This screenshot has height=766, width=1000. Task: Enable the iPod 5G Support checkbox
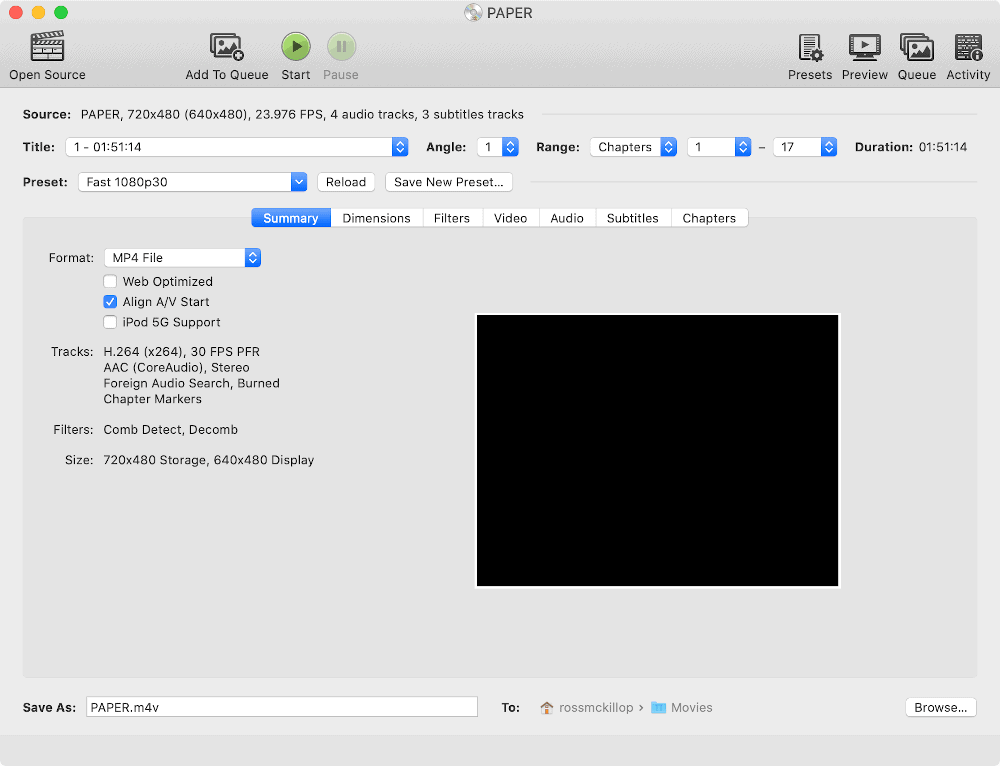pyautogui.click(x=111, y=322)
